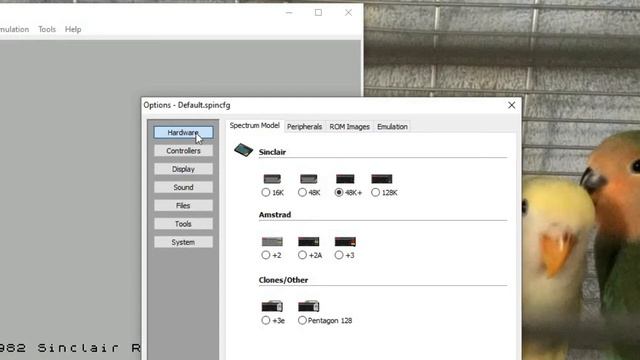Click the 48K Spectrum computer icon
Image resolution: width=640 pixels, height=360 pixels.
coord(309,179)
